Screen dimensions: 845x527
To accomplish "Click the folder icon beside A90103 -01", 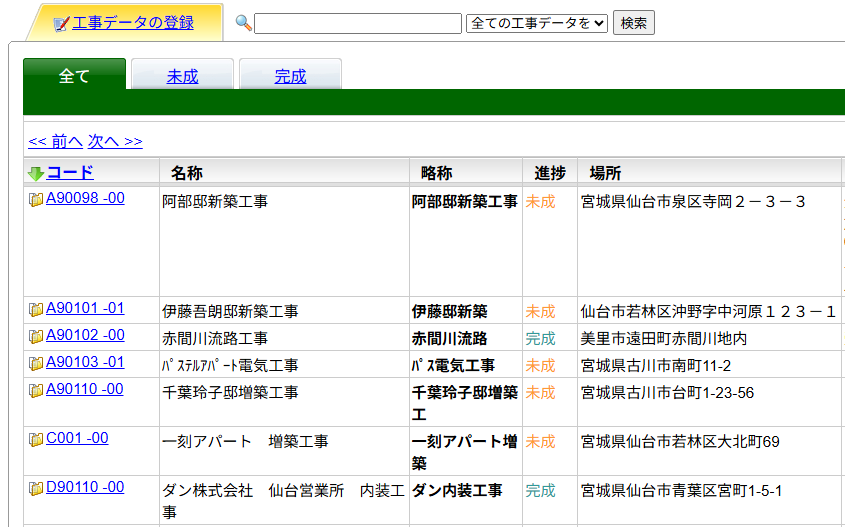I will (x=36, y=364).
